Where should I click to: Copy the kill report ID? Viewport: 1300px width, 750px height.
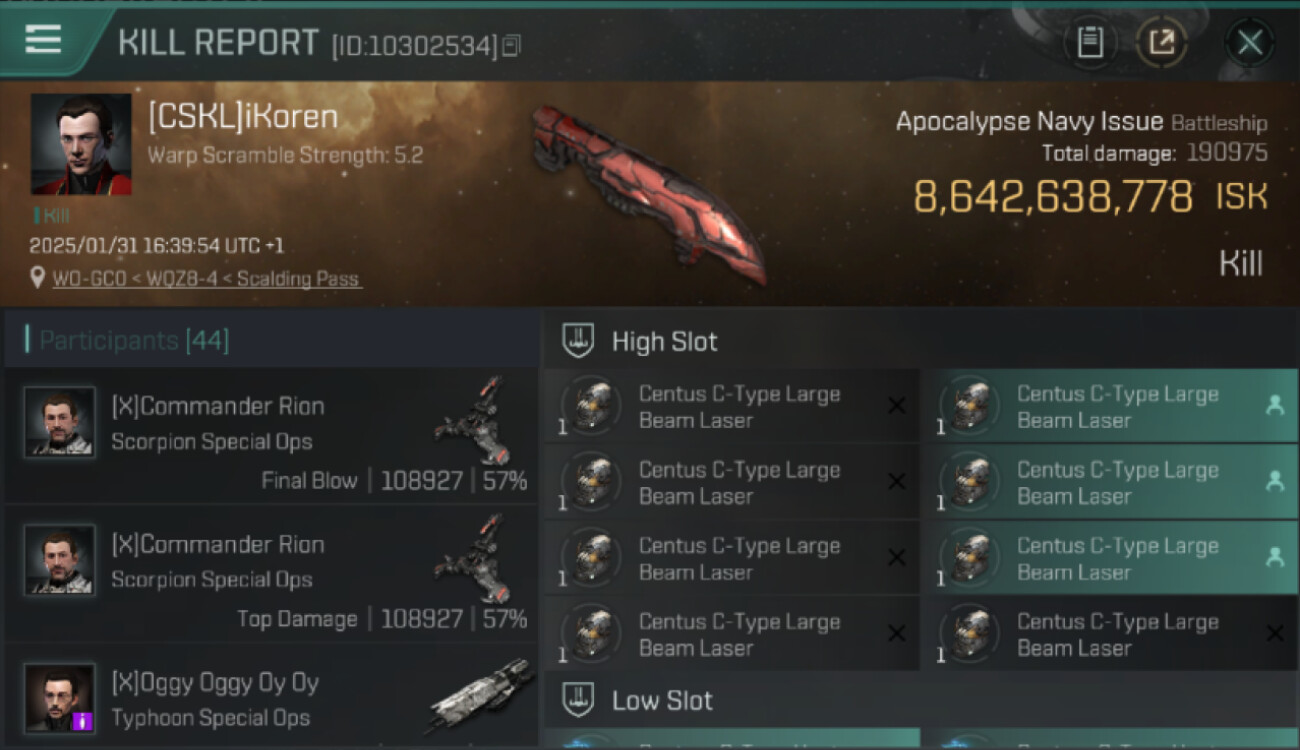(511, 46)
